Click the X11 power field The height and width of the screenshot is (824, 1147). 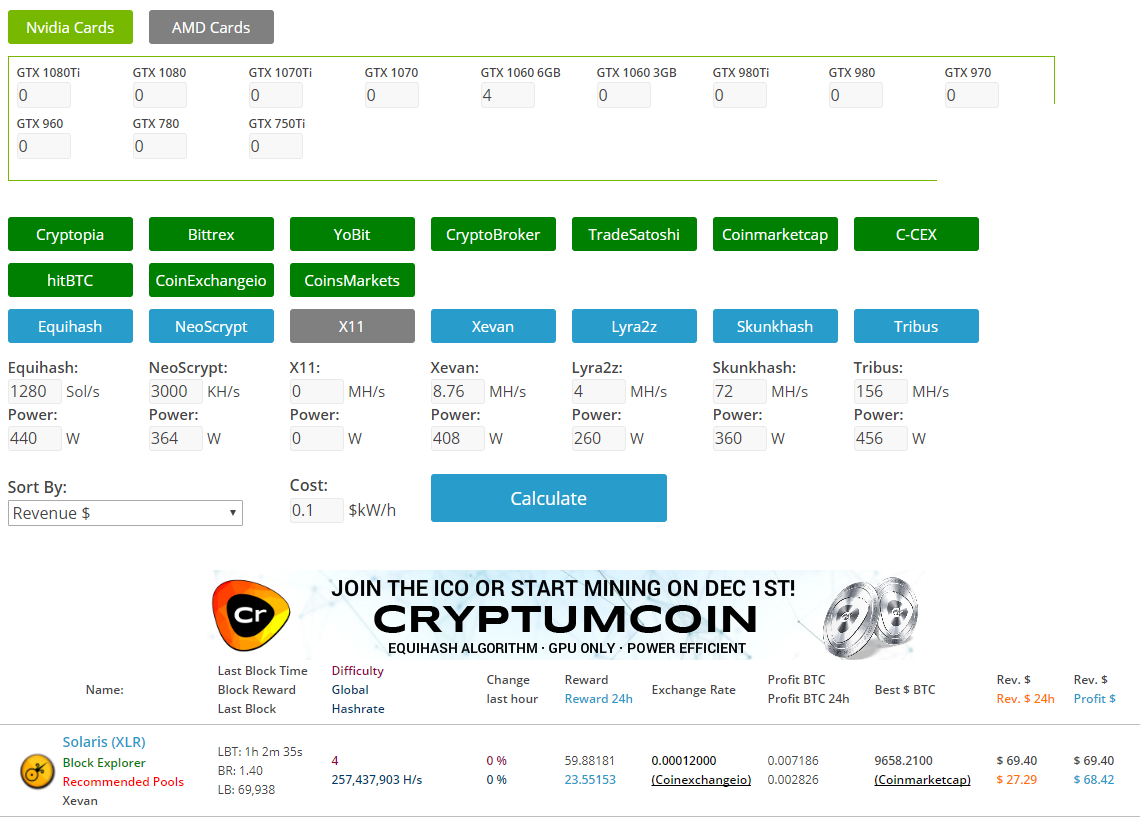click(317, 438)
